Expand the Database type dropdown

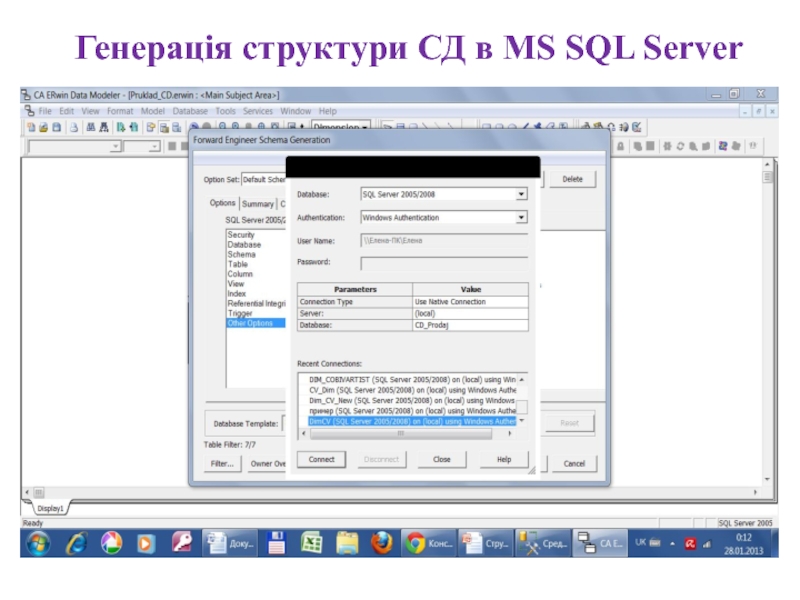521,195
